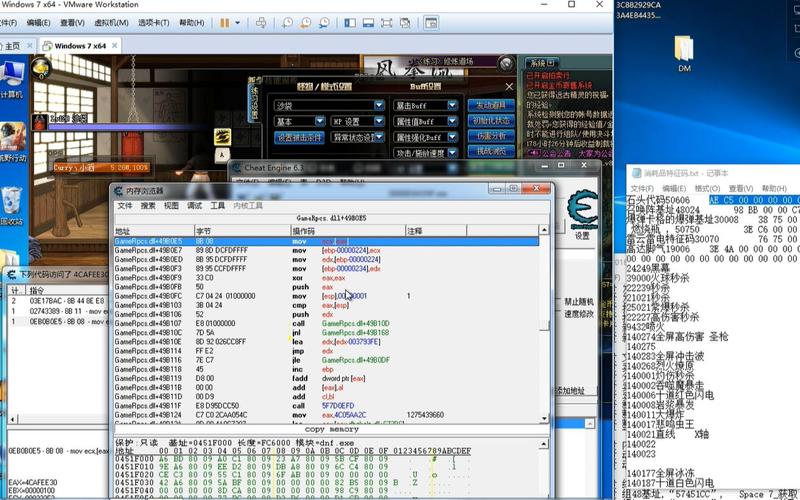Open the VMware 选项卡(T) menu
800x500 pixels.
[x=154, y=23]
